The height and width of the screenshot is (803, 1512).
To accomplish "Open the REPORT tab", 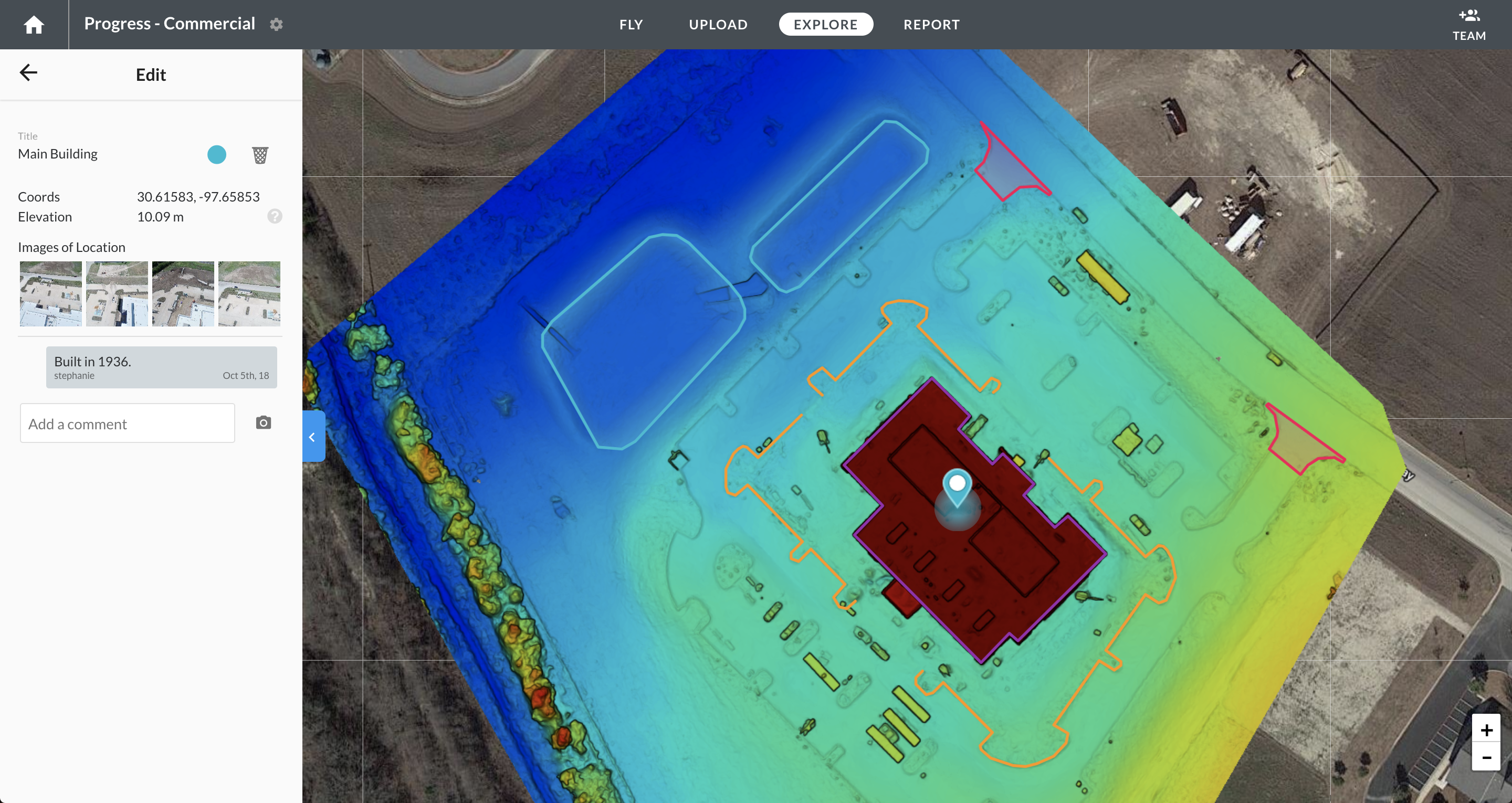I will (x=931, y=25).
